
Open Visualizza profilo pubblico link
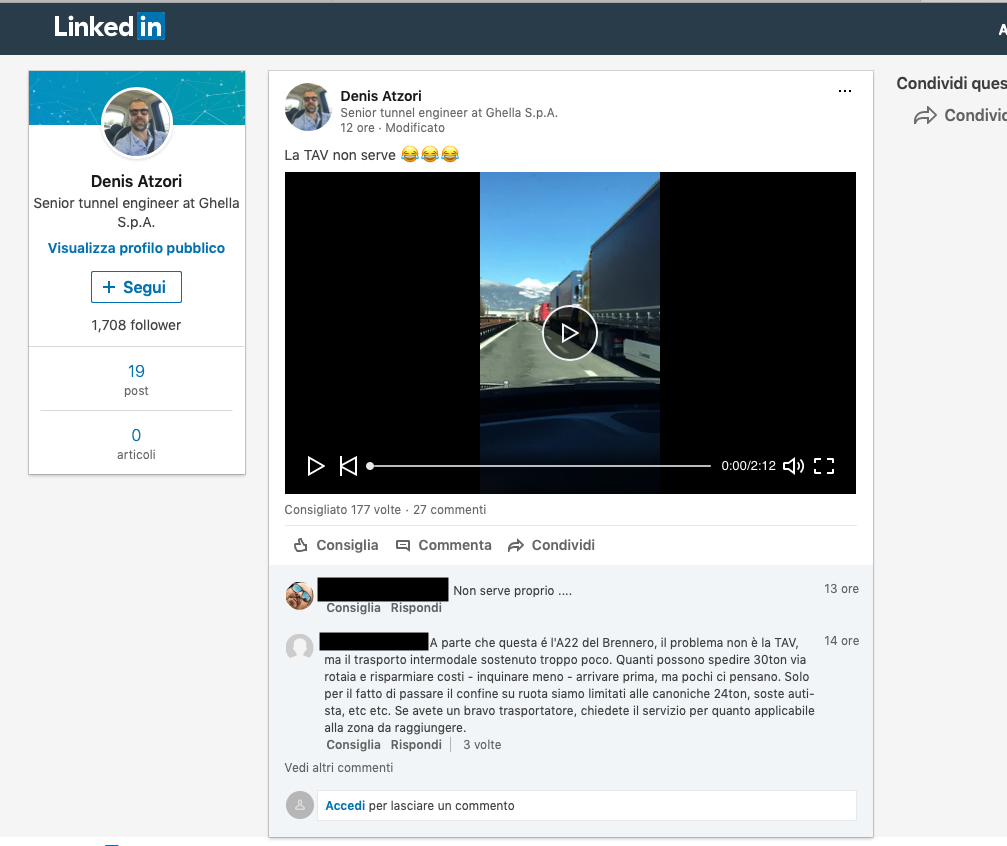pyautogui.click(x=136, y=248)
